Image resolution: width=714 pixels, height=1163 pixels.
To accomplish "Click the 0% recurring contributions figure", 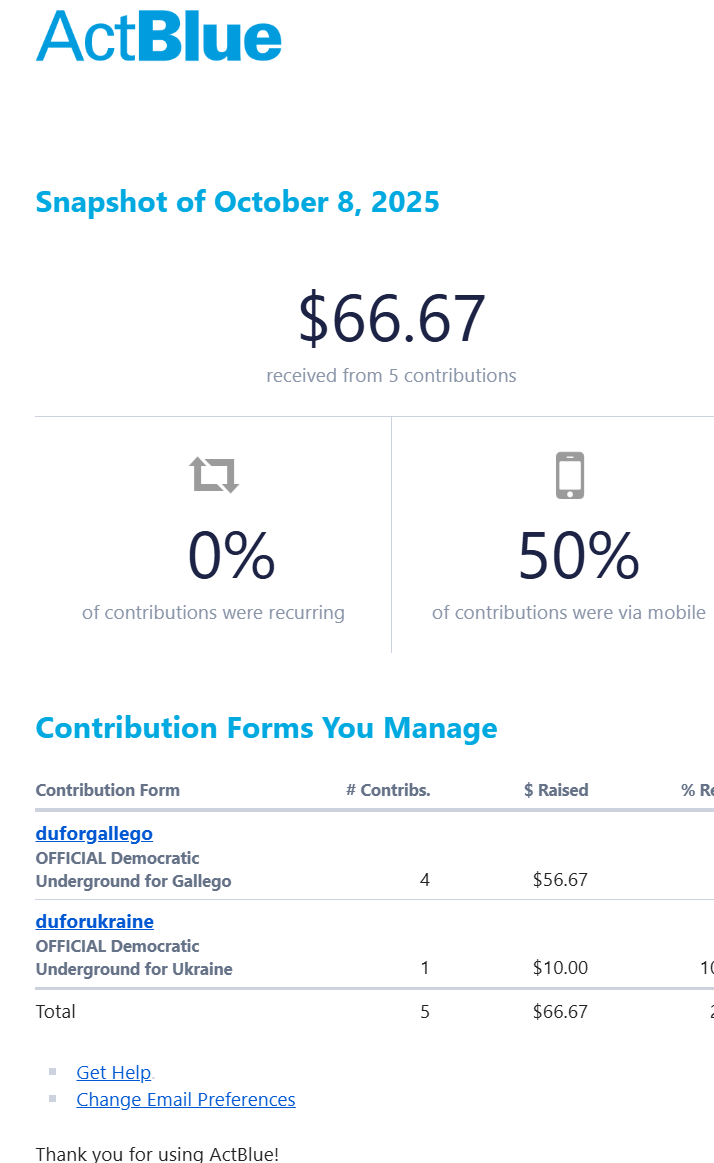I will (x=231, y=556).
